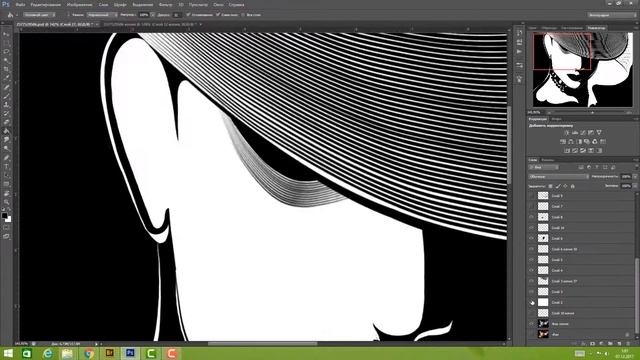Toggle visibility of layer Слой 2
640x360 pixels.
(x=531, y=302)
